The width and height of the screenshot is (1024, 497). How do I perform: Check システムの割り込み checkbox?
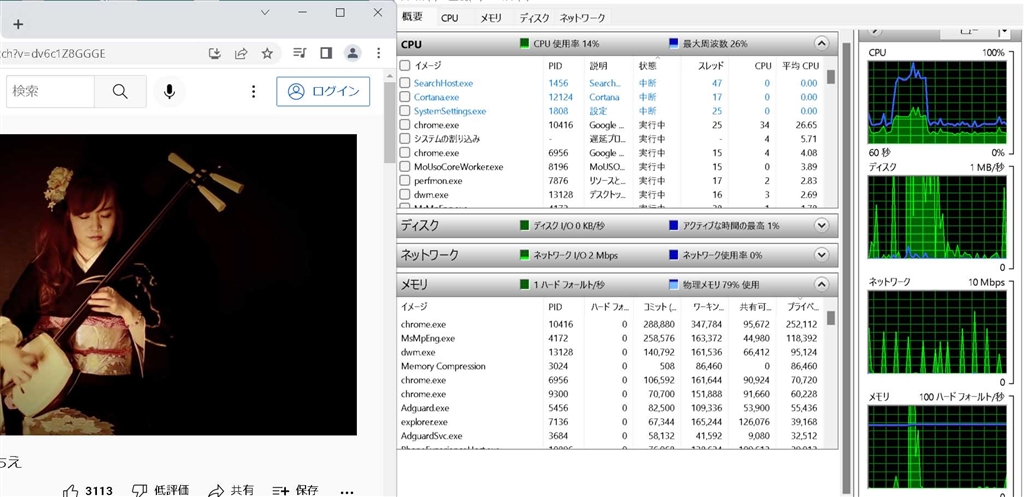pos(405,138)
